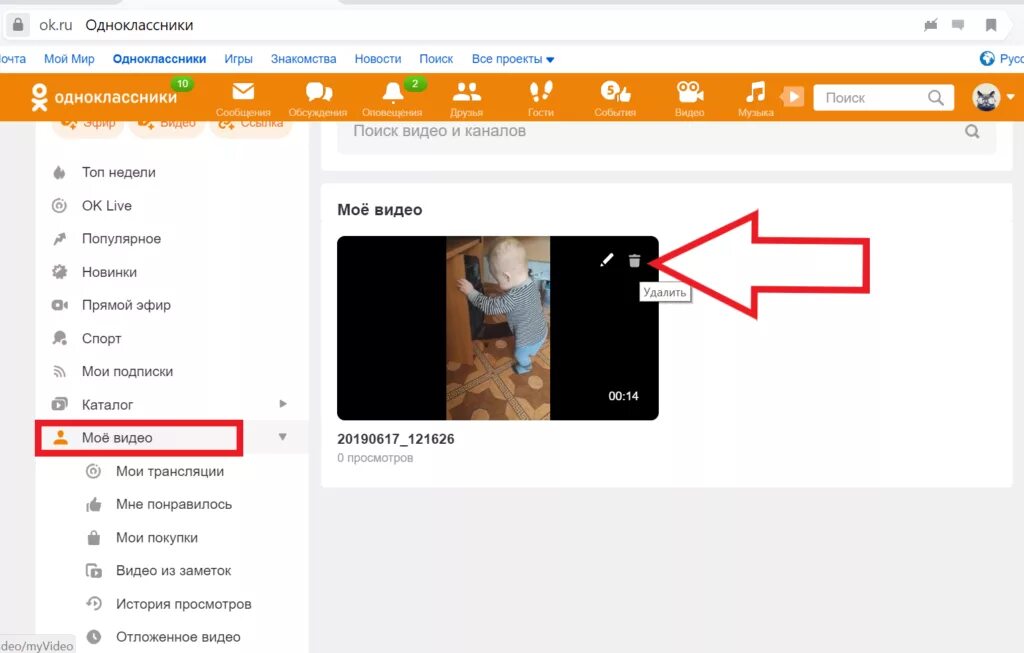This screenshot has width=1024, height=653.
Task: Open the Discussions (Обсуждения) icon
Action: tap(319, 93)
